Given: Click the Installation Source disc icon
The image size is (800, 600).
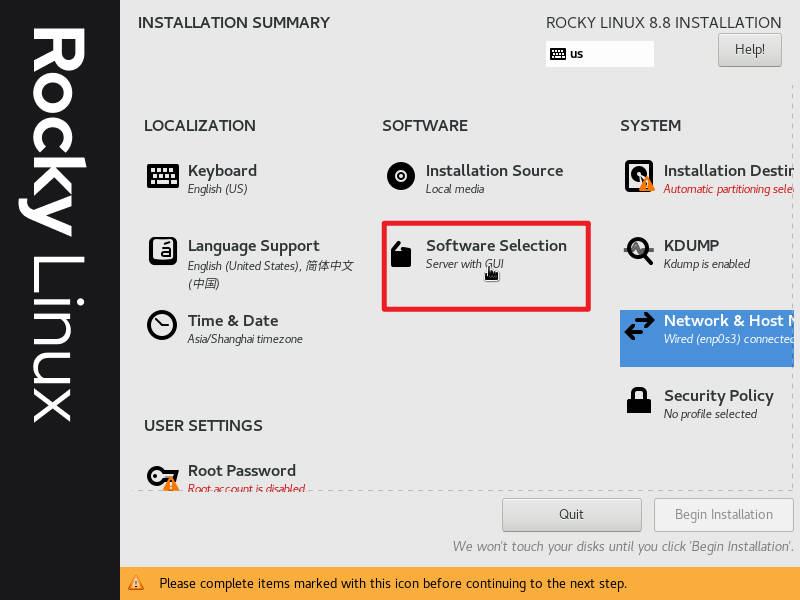Looking at the screenshot, I should (x=401, y=176).
